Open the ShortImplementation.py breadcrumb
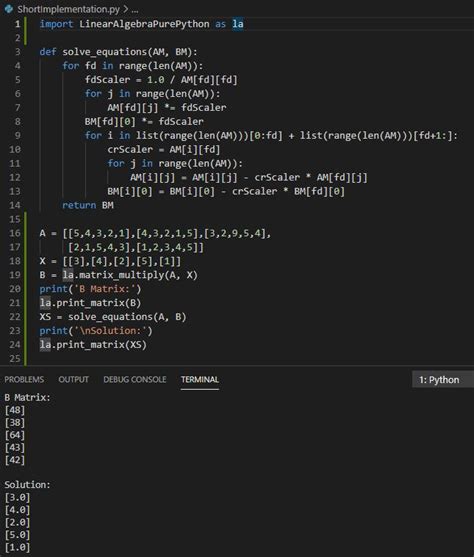474x557 pixels. pyautogui.click(x=69, y=9)
